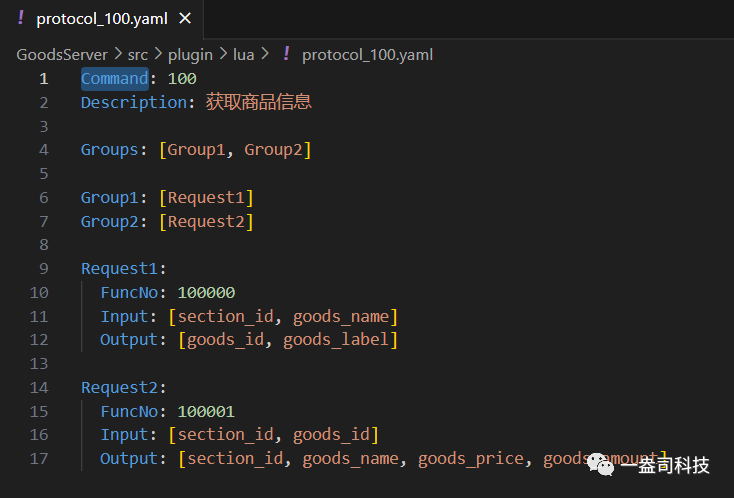Open GoodsServer in the breadcrumb path
Image resolution: width=734 pixels, height=498 pixels.
(62, 55)
